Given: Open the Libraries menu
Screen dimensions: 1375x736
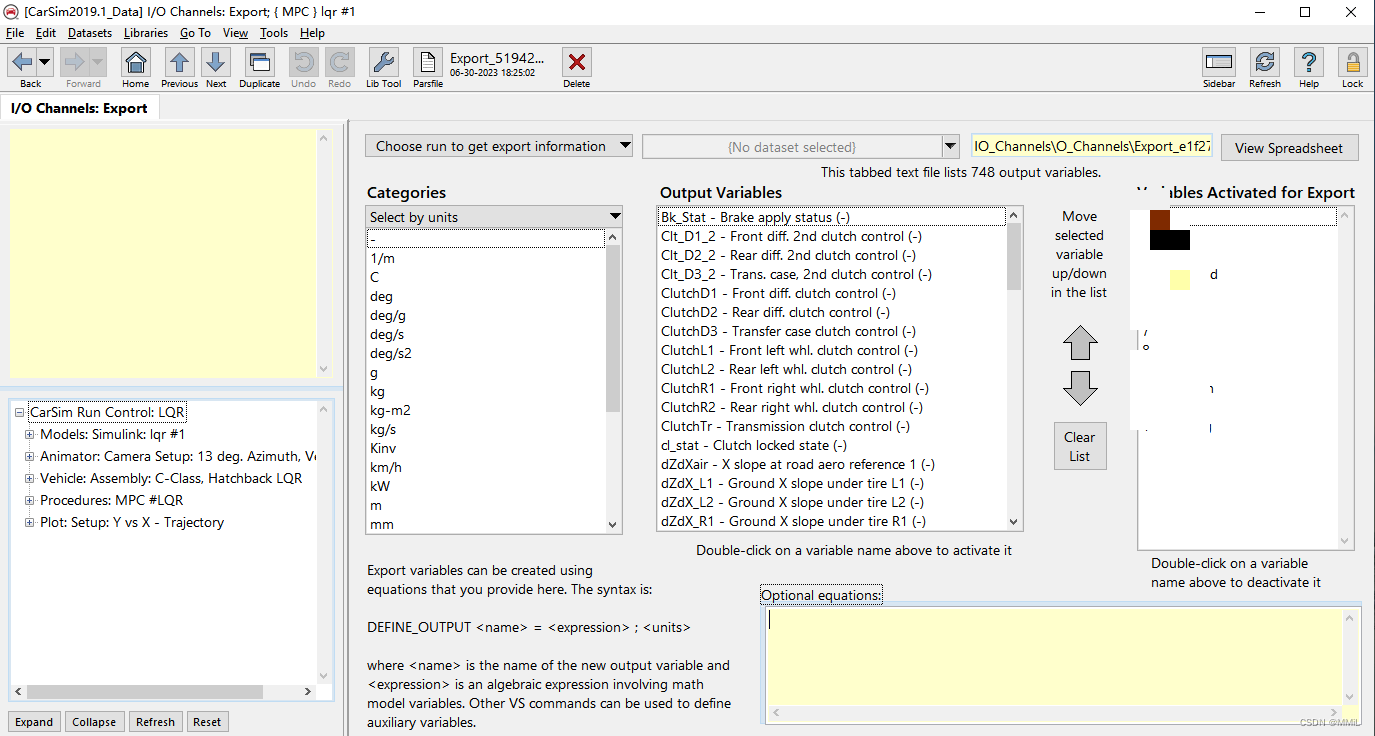Looking at the screenshot, I should (x=146, y=33).
